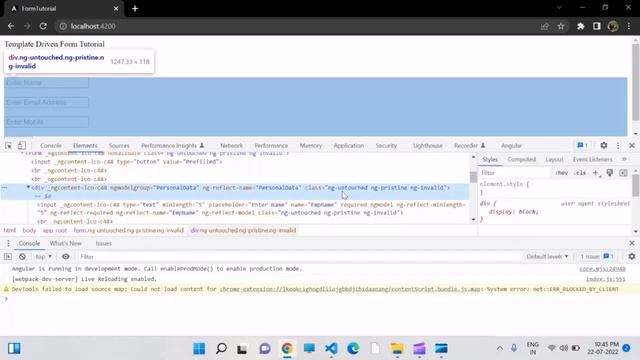Switch to the Console panel tab
Image resolution: width=640 pixels, height=360 pixels.
51,145
